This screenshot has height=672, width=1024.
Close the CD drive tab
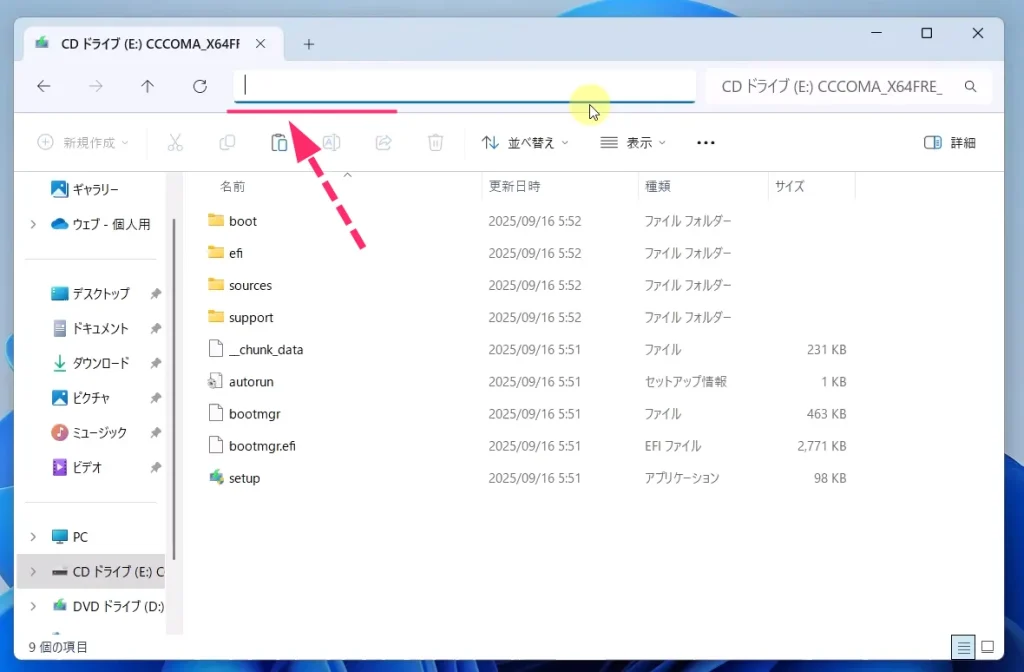pos(261,44)
